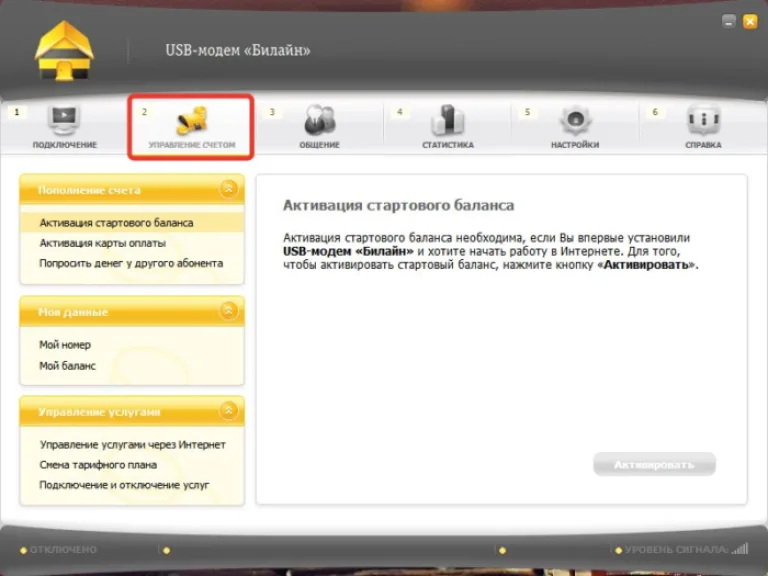768x576 pixels.
Task: Click the Отключено status indicator
Action: [x=58, y=550]
